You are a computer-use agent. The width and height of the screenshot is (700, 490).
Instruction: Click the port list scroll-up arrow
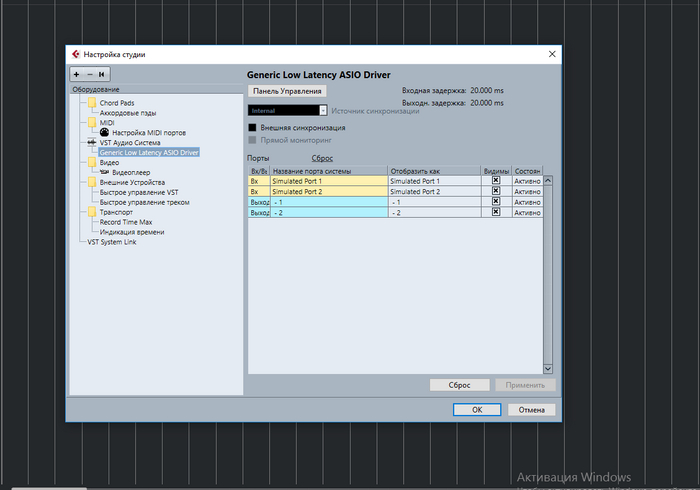[x=548, y=180]
